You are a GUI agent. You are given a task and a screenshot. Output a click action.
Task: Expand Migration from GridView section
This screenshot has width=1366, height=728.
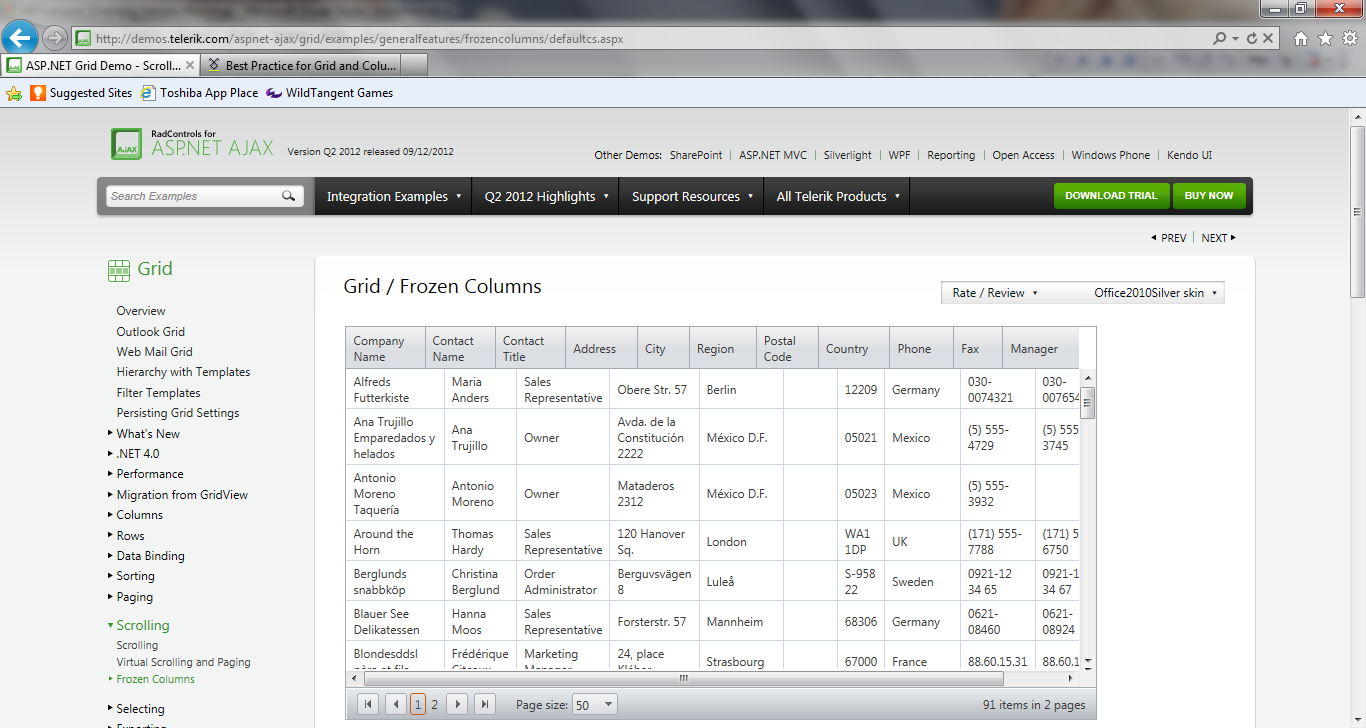coord(178,495)
